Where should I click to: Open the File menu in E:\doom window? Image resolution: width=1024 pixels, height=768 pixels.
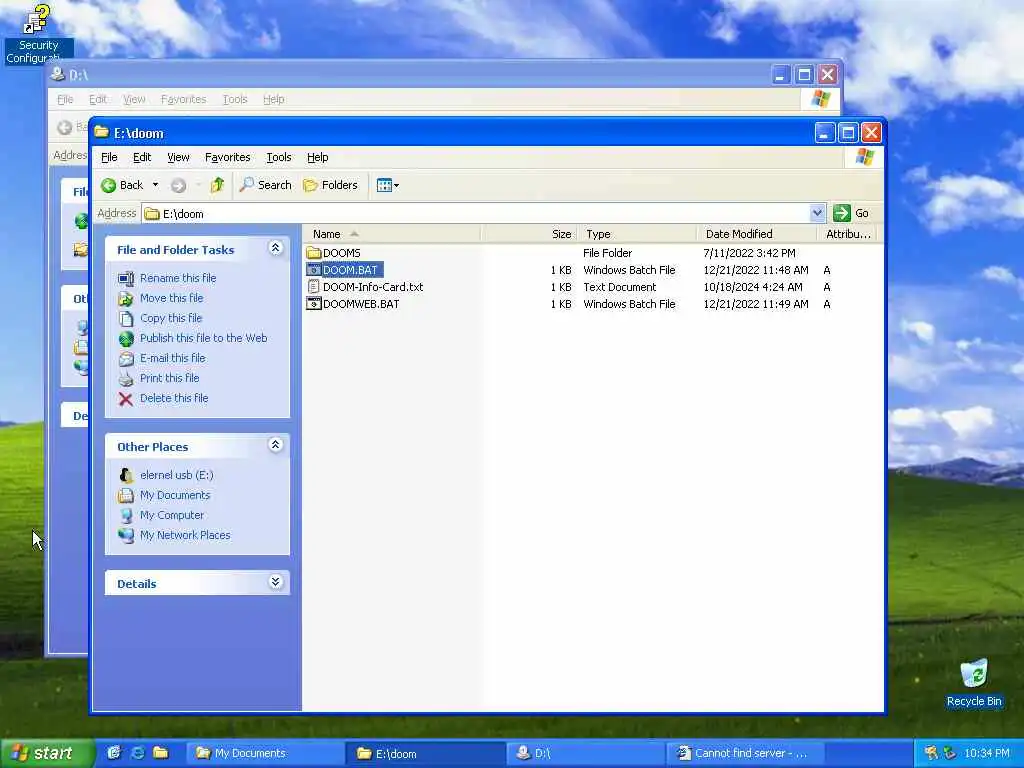coord(109,157)
